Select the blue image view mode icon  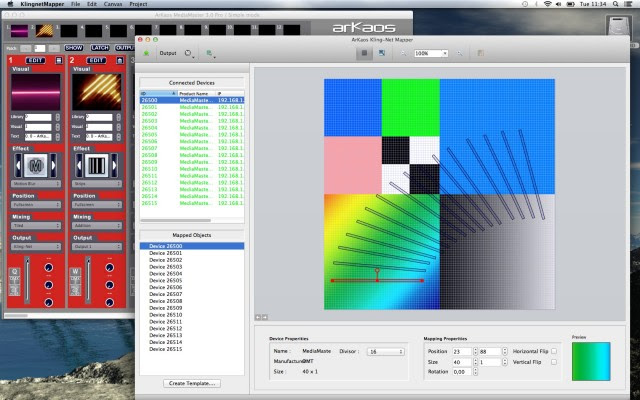tap(382, 53)
